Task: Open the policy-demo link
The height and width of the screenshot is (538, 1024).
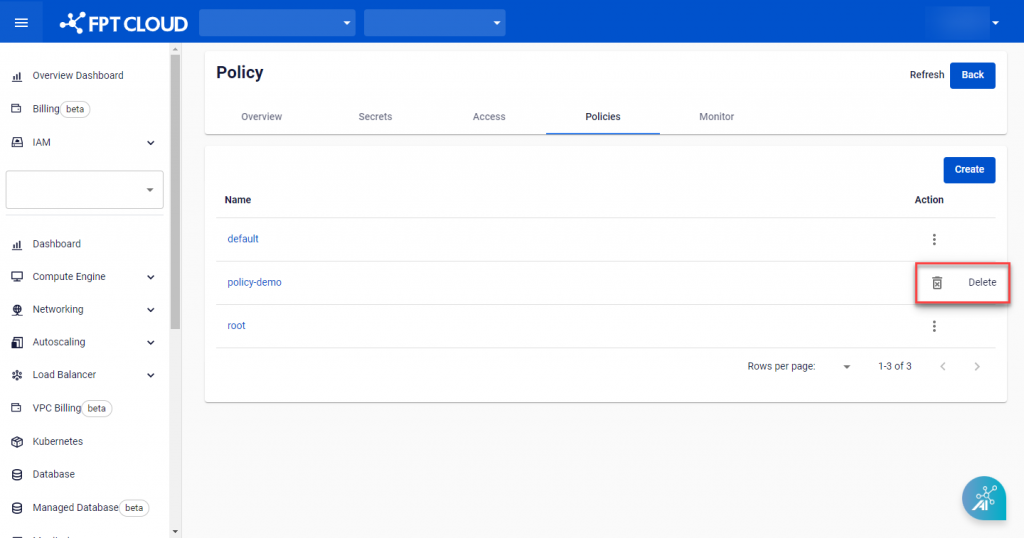Action: pyautogui.click(x=255, y=283)
